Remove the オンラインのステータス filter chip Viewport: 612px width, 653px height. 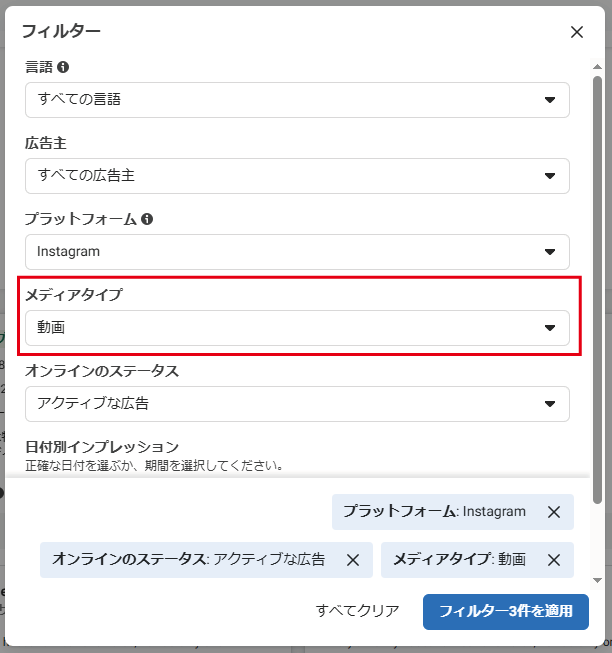click(353, 560)
